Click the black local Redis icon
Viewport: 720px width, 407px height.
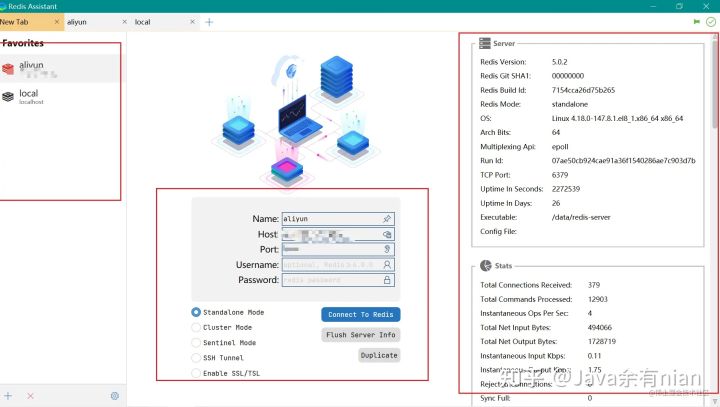point(8,96)
